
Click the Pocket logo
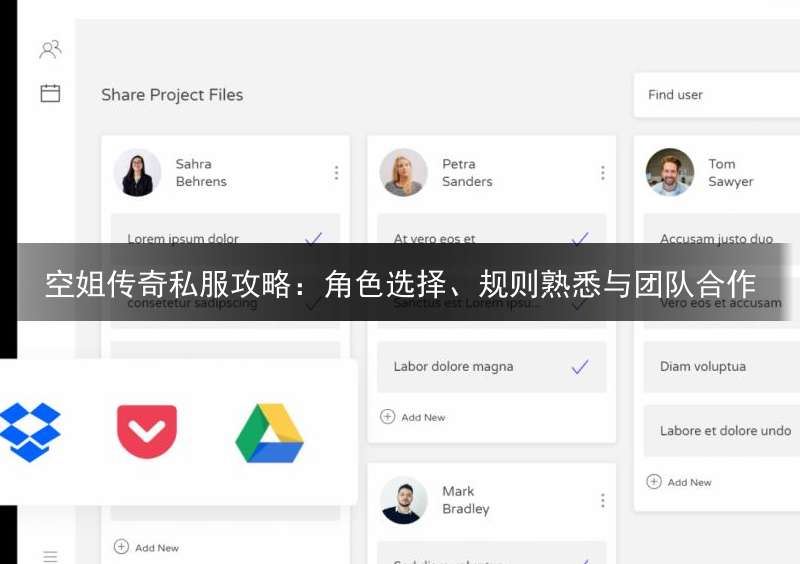point(147,431)
